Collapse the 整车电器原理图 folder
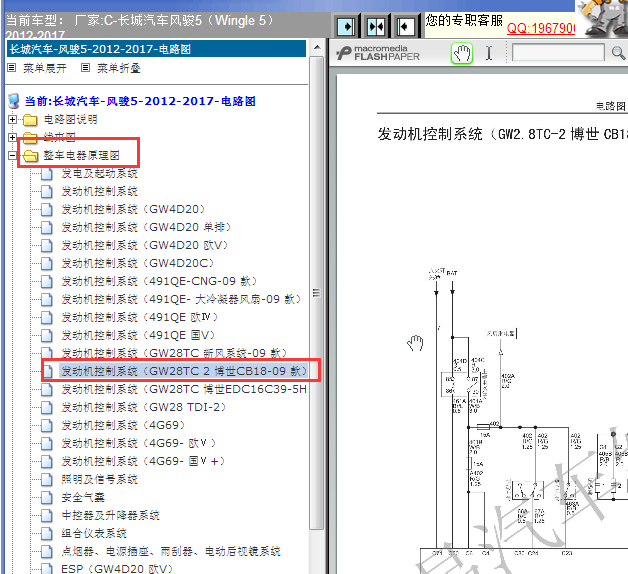 pyautogui.click(x=12, y=155)
